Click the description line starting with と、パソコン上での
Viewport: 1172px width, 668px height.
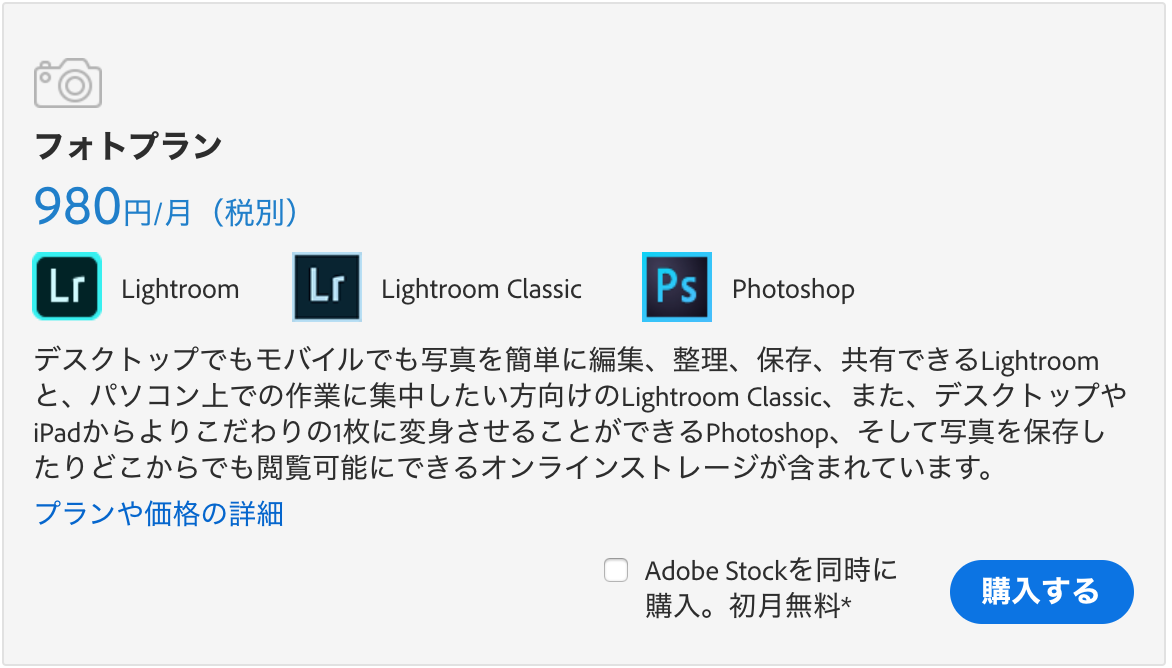[x=580, y=396]
